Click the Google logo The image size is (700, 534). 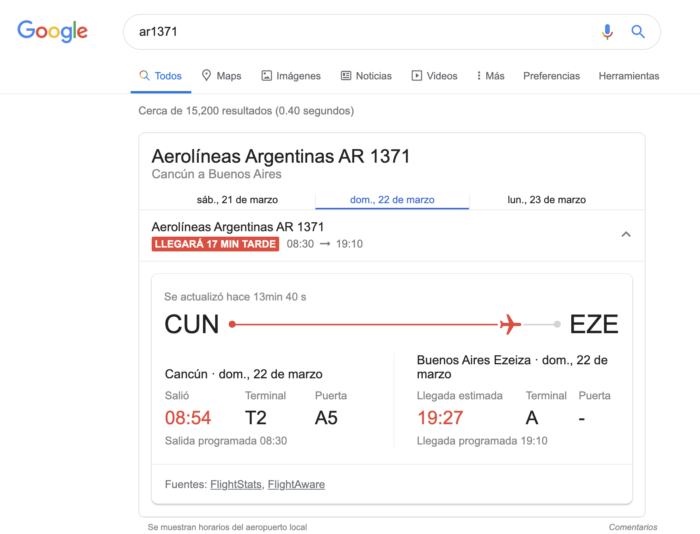click(x=52, y=31)
